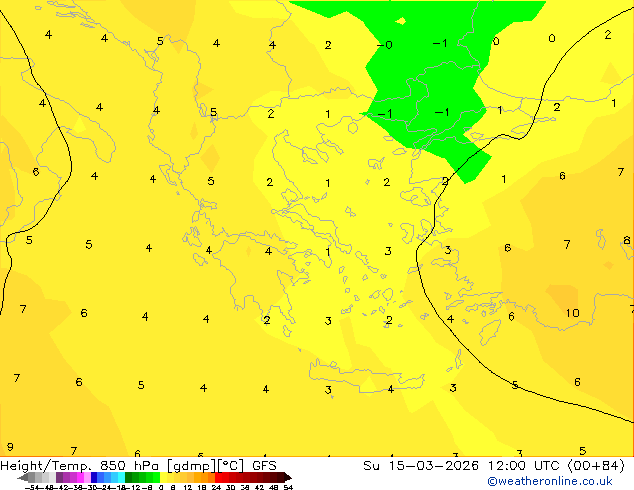634x490 pixels.
Task: Select the '10' temperature value on the map
Action: (572, 313)
